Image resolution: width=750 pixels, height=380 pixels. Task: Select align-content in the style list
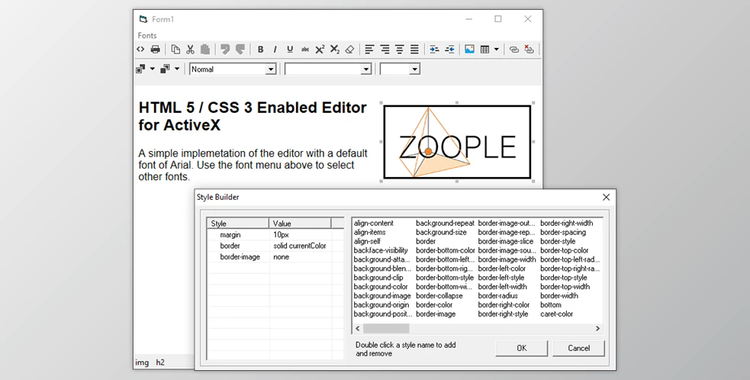374,223
